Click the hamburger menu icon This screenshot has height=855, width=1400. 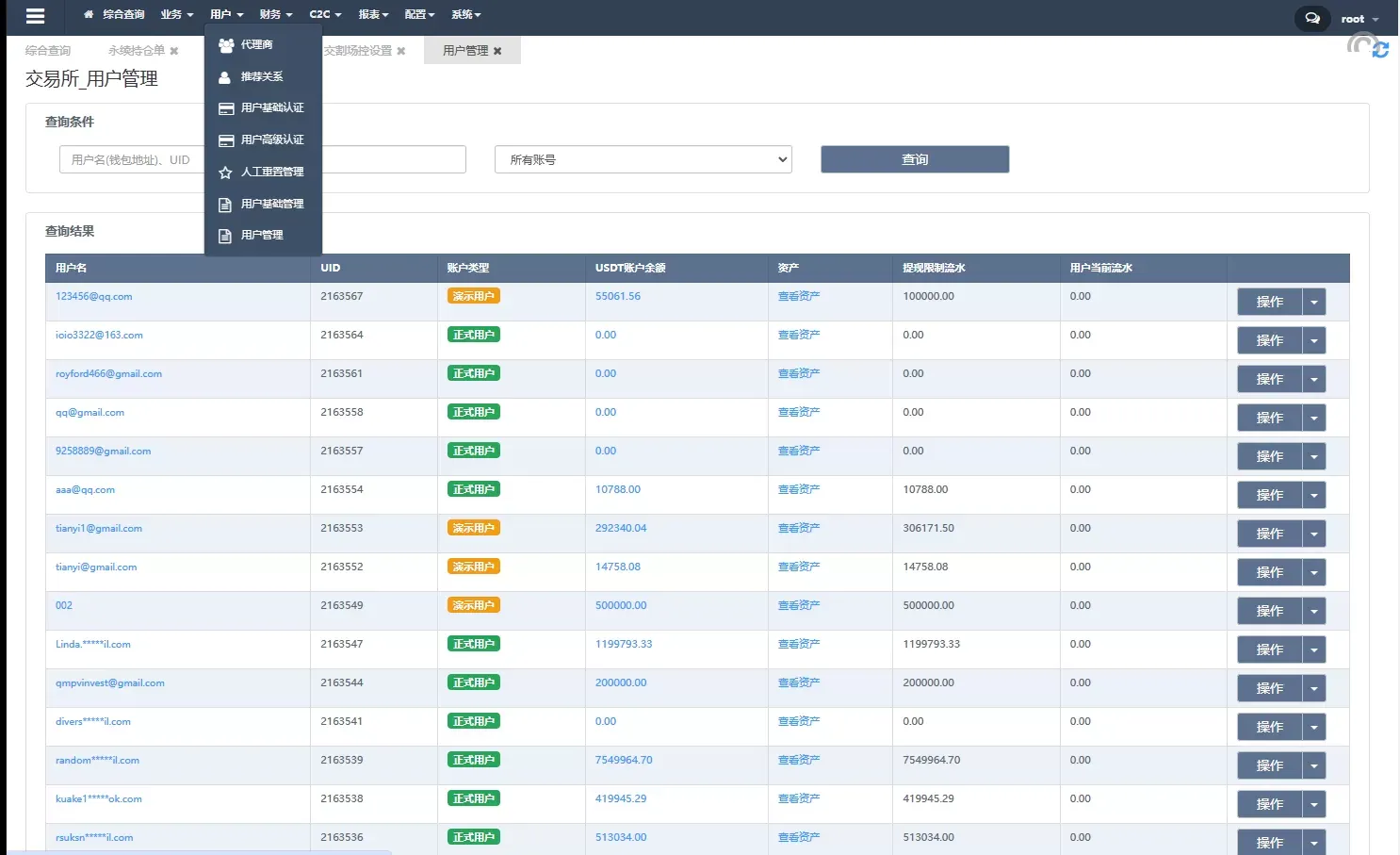point(35,16)
